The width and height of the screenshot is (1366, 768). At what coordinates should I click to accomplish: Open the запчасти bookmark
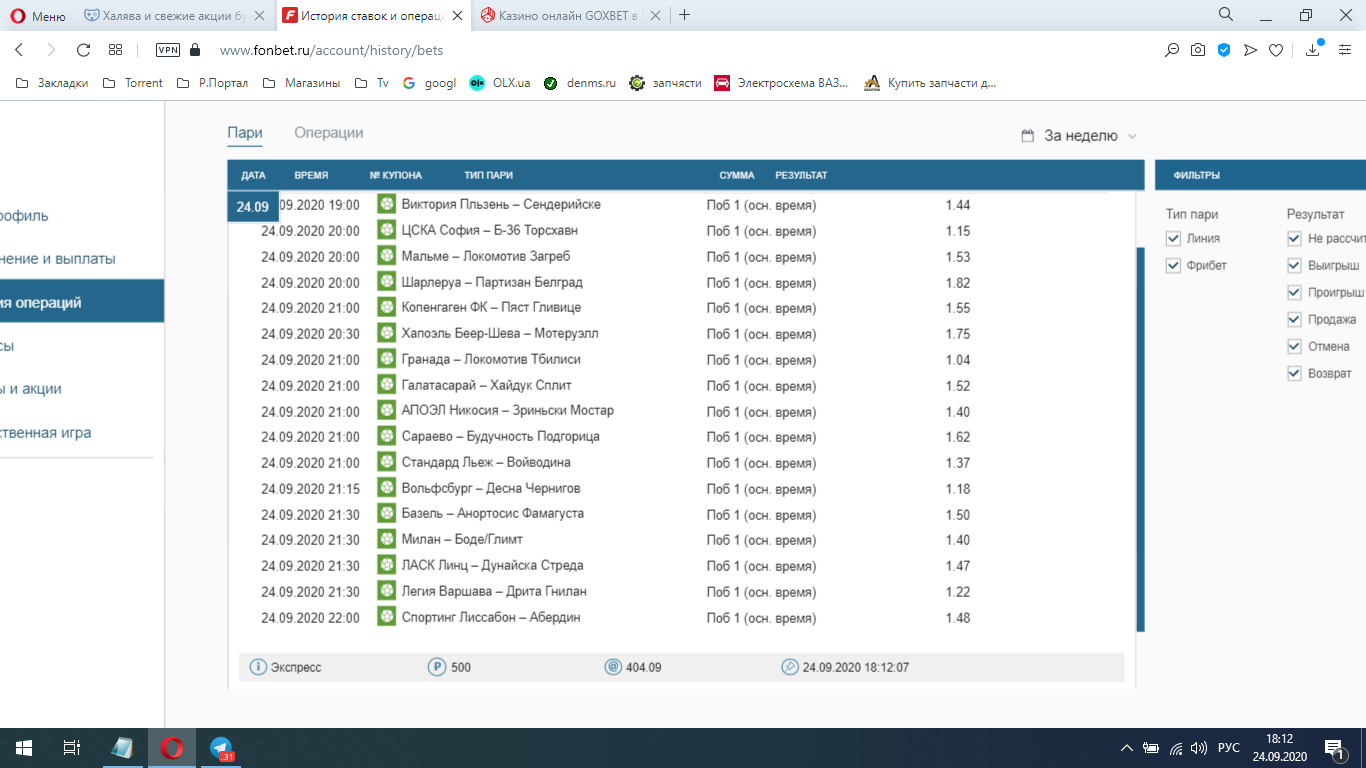[x=665, y=83]
